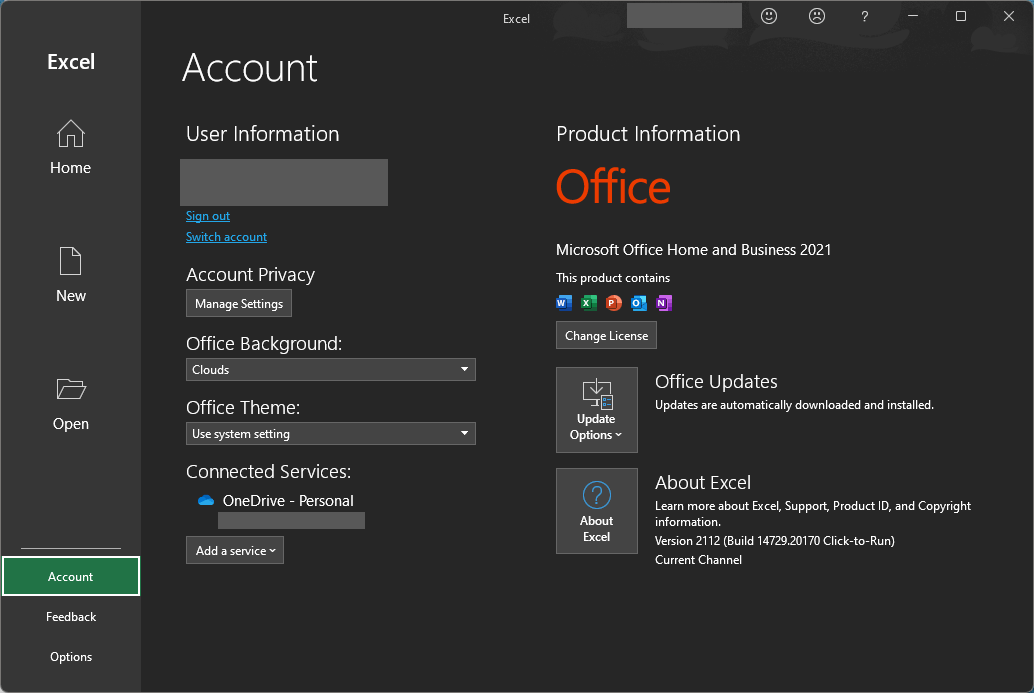Open the Add a service dropdown
1034x693 pixels.
click(235, 550)
